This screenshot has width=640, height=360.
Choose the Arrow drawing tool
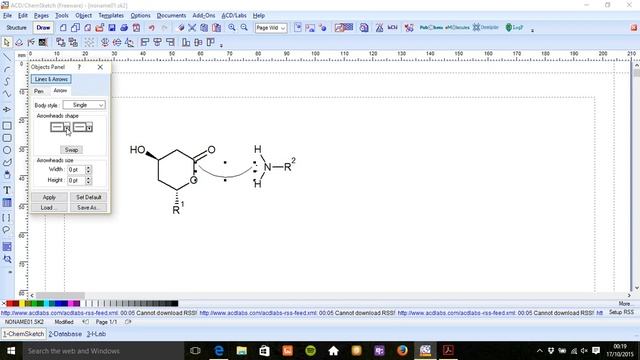[x=7, y=109]
